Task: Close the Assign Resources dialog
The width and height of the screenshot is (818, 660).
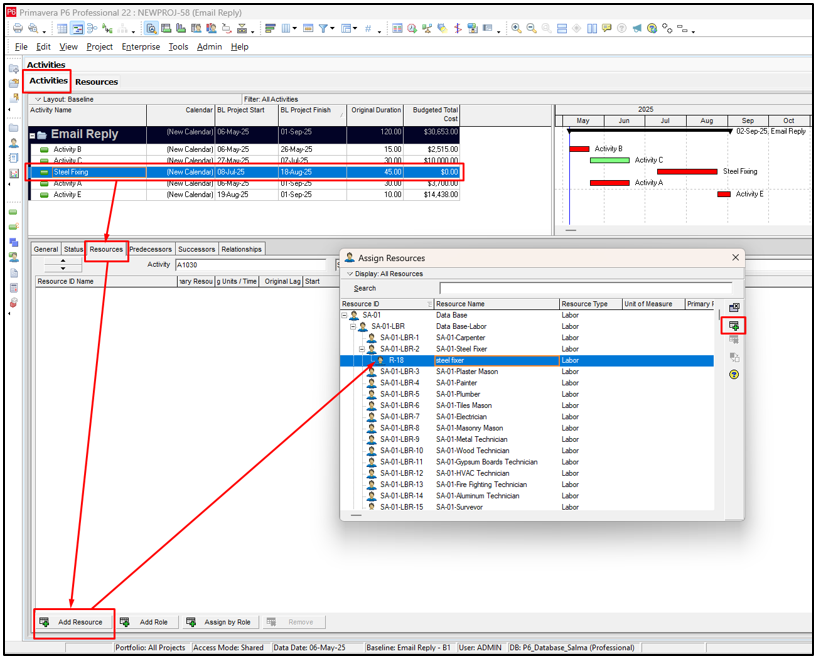Action: (735, 257)
